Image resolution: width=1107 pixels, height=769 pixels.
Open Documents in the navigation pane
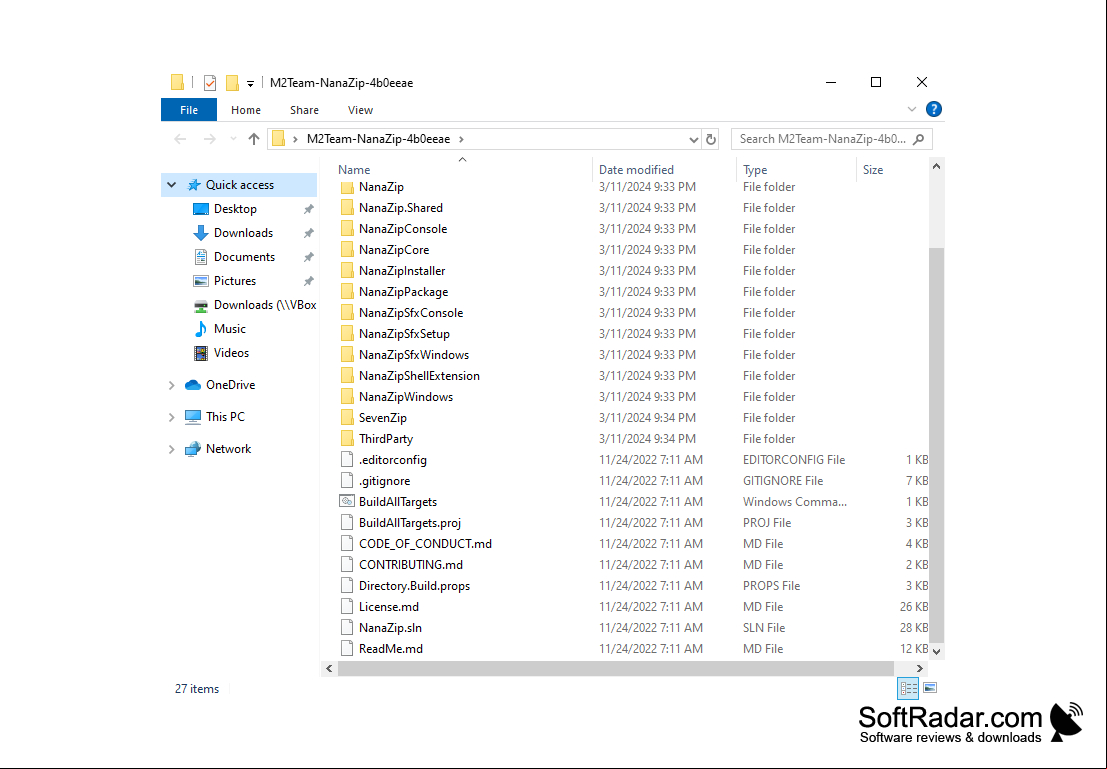pos(244,257)
